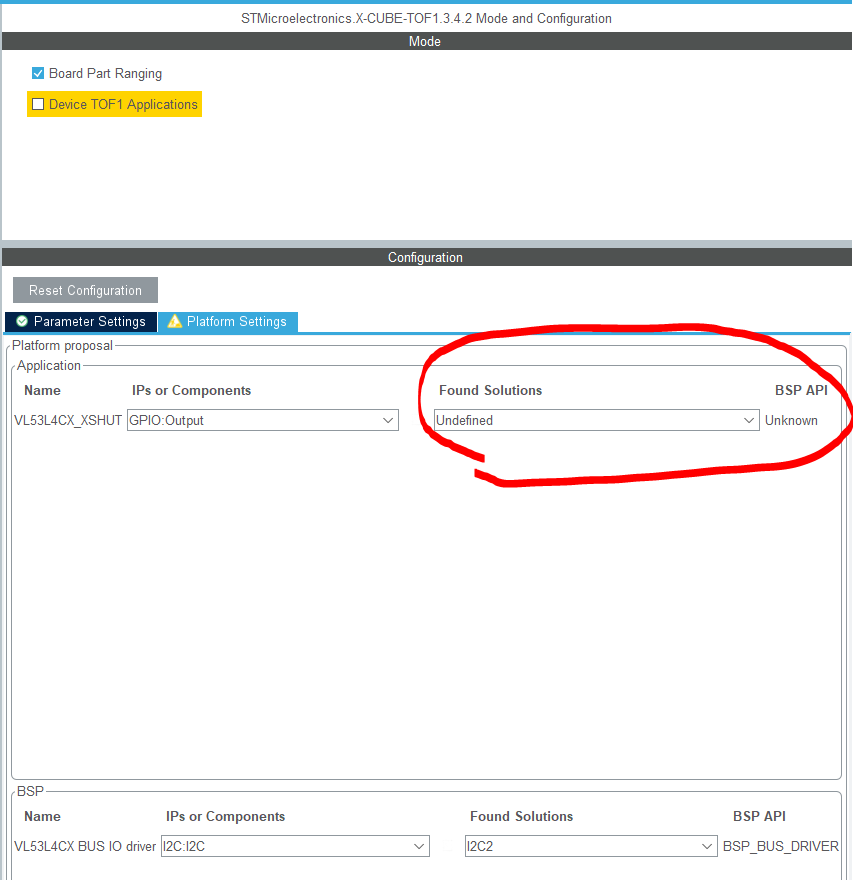Click the Unknown BSP API text
This screenshot has width=853, height=880.
point(791,420)
